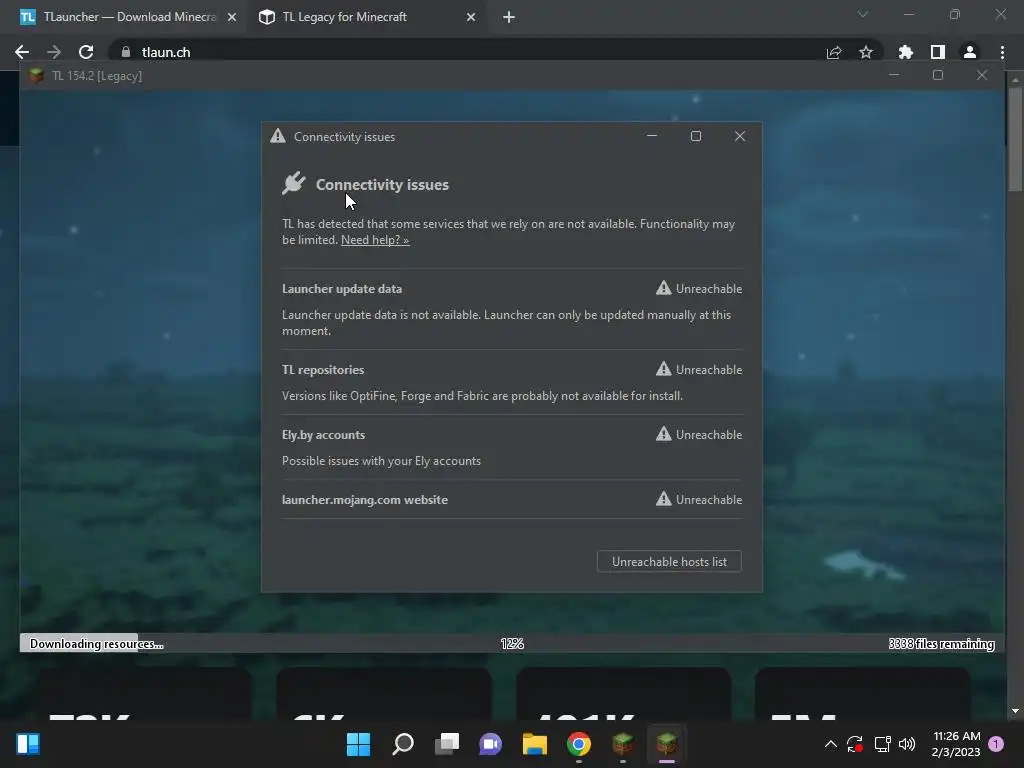Click the Downloading resources progress bar
The image size is (1024, 768).
(512, 643)
